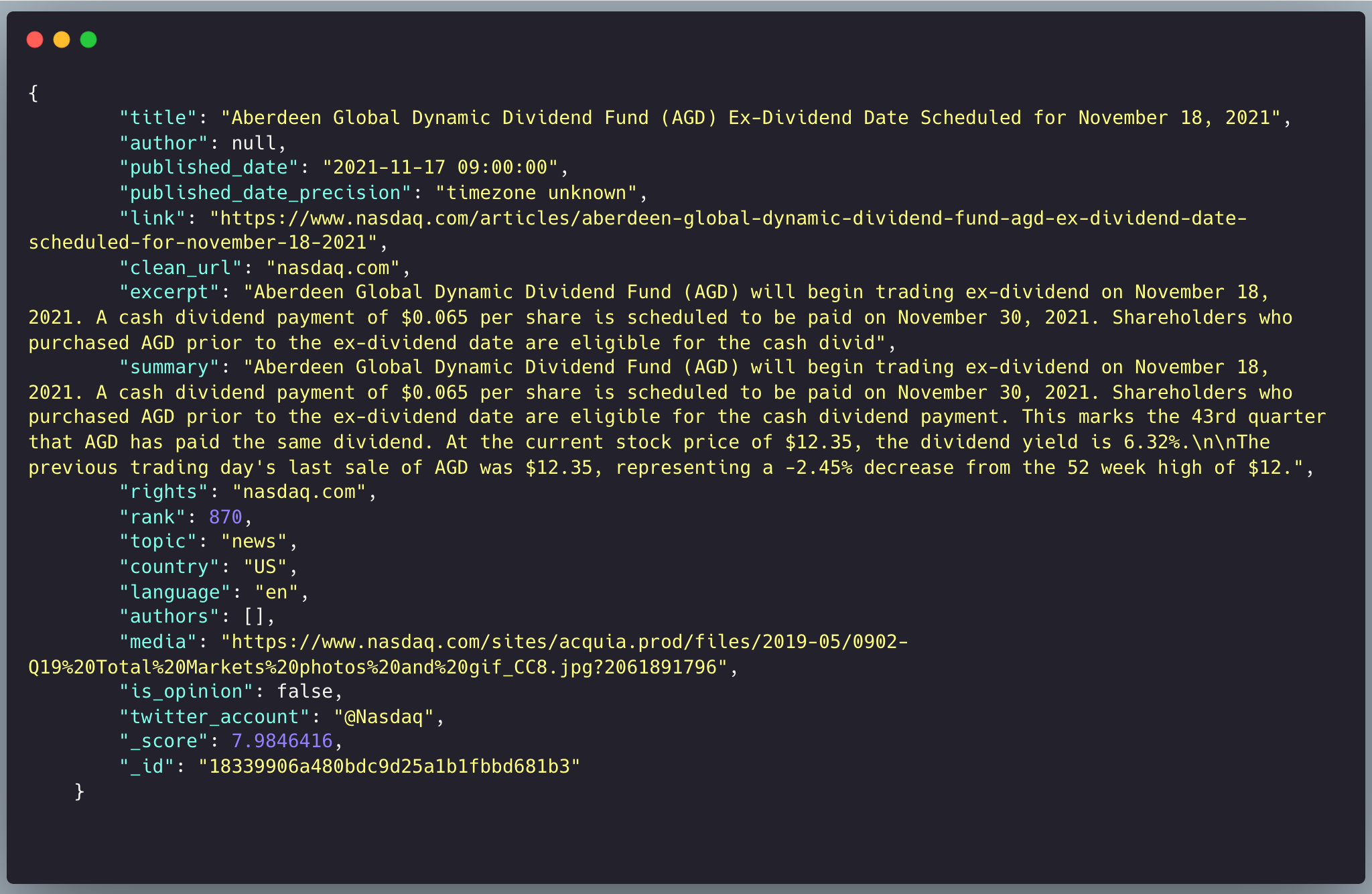Viewport: 1372px width, 894px height.
Task: Click the _id hash string value
Action: click(x=389, y=767)
